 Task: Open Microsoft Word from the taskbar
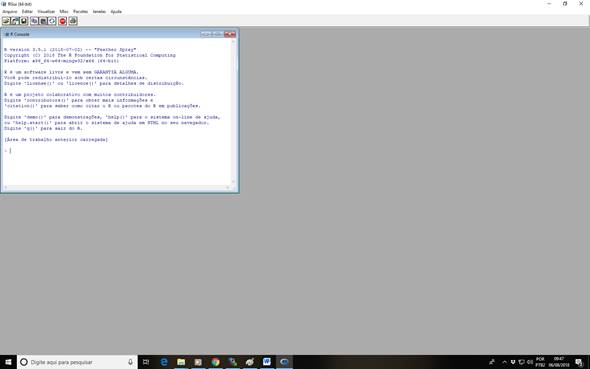(267, 362)
